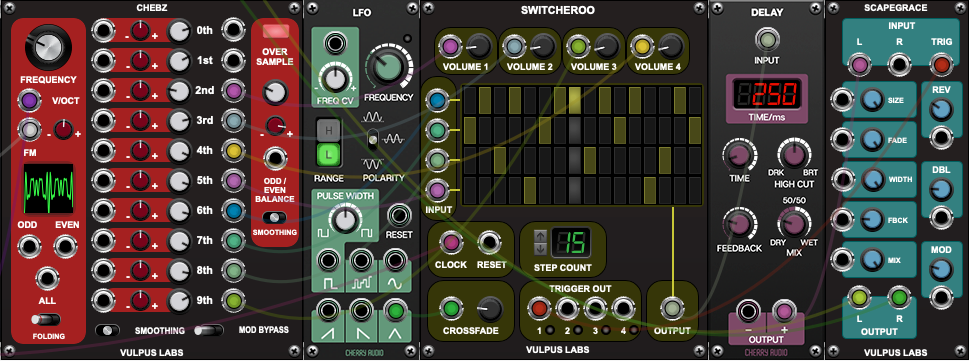Turn the large Chebz FREQUENCY knob
Screen dimensions: 969x361
(48, 48)
